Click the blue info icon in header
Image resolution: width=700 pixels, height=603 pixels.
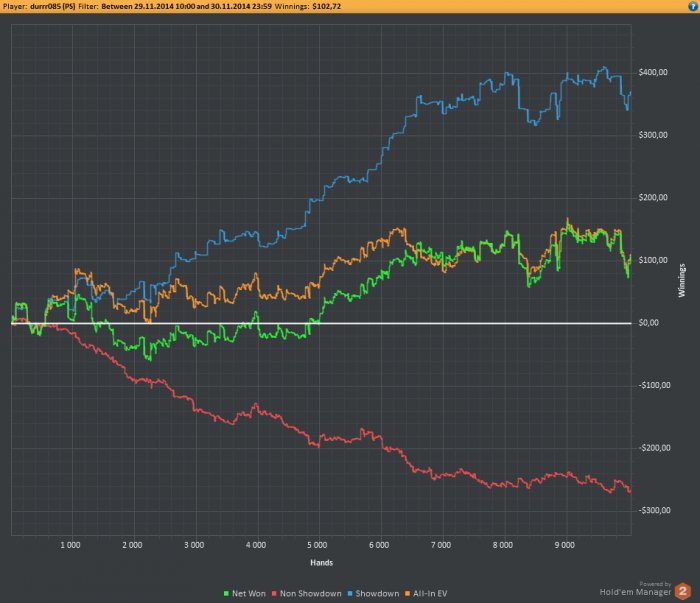tap(693, 6)
